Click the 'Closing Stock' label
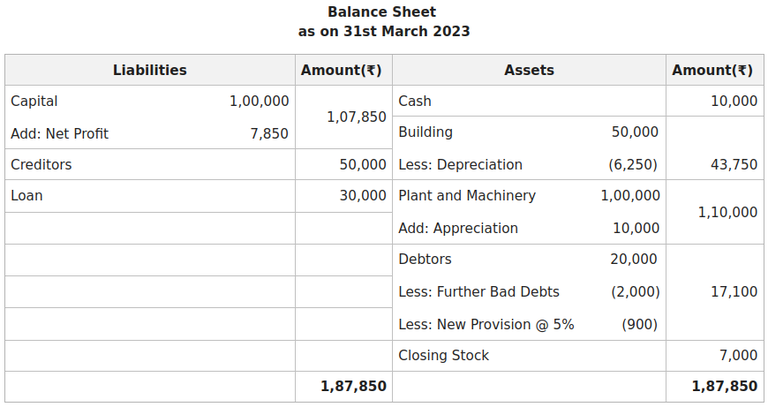This screenshot has width=768, height=407. [x=443, y=356]
